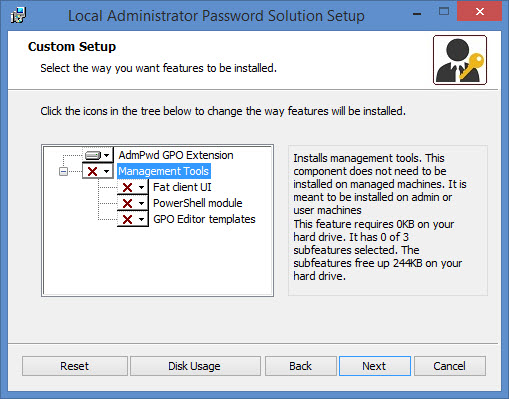Open AdmPwd GPO Extension install-state dropdown

click(97, 155)
